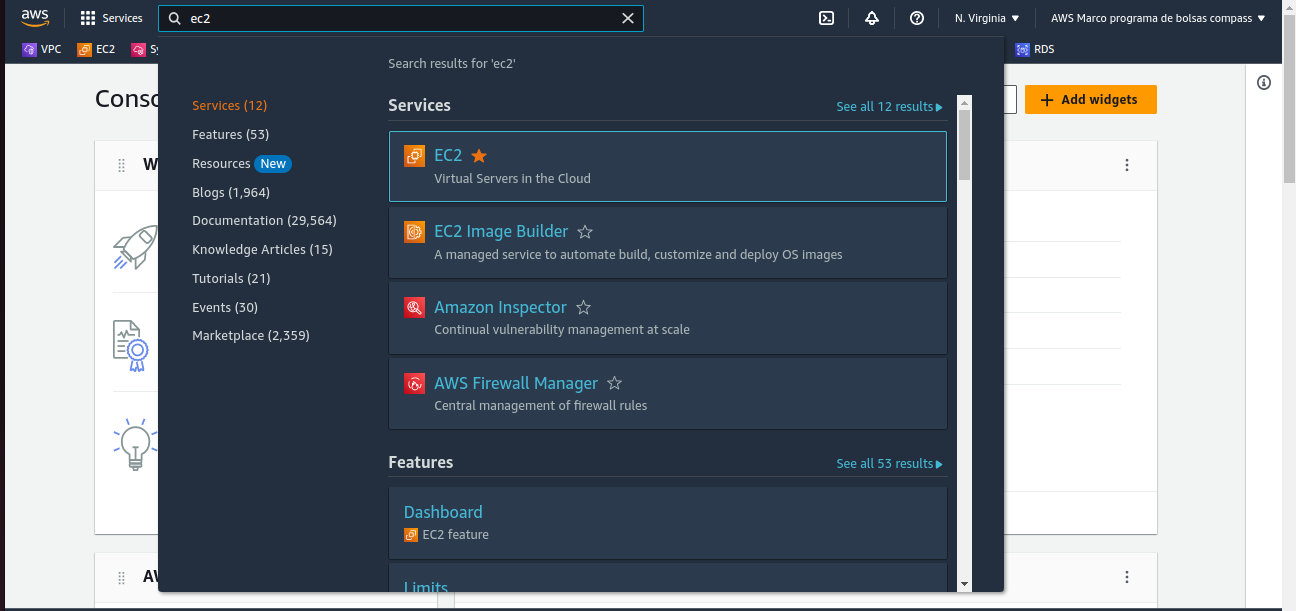The height and width of the screenshot is (611, 1296).
Task: Open CloudShell from the top bar
Action: click(x=826, y=17)
